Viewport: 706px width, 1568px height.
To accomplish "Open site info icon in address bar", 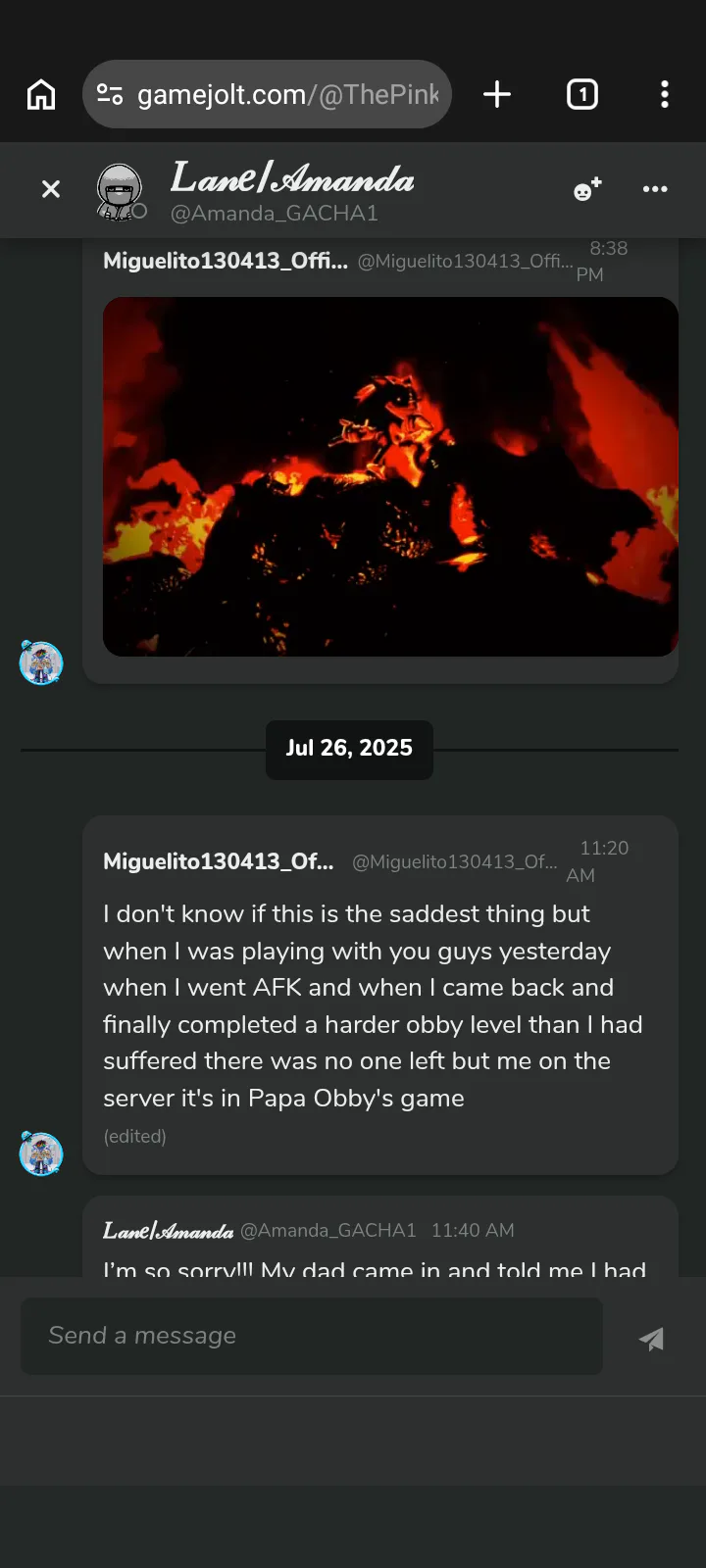I will (110, 94).
